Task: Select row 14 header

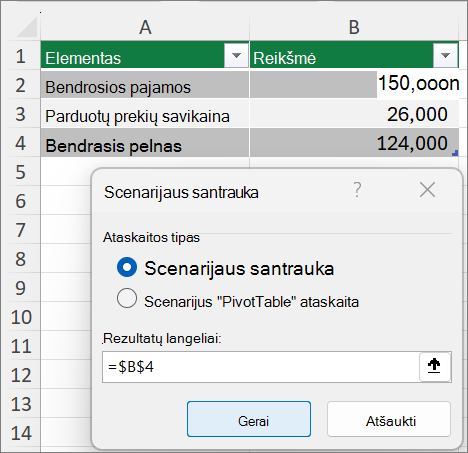Action: point(21,433)
